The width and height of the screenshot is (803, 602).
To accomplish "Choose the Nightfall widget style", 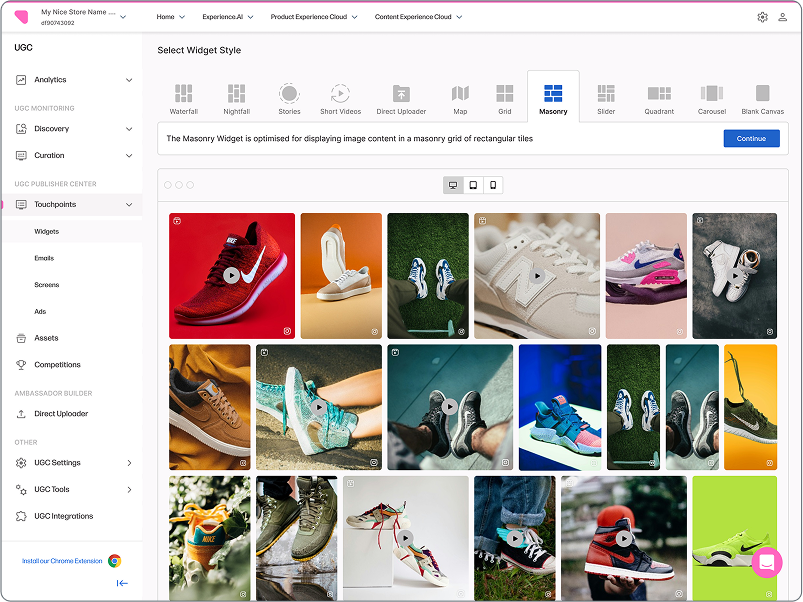I will (236, 98).
